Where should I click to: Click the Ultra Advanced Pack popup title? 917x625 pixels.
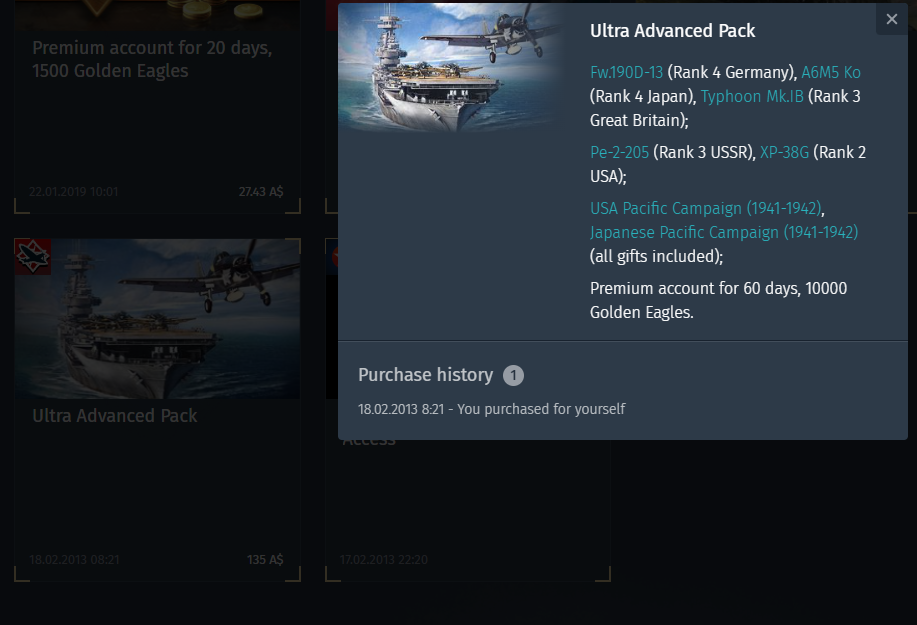click(x=673, y=31)
